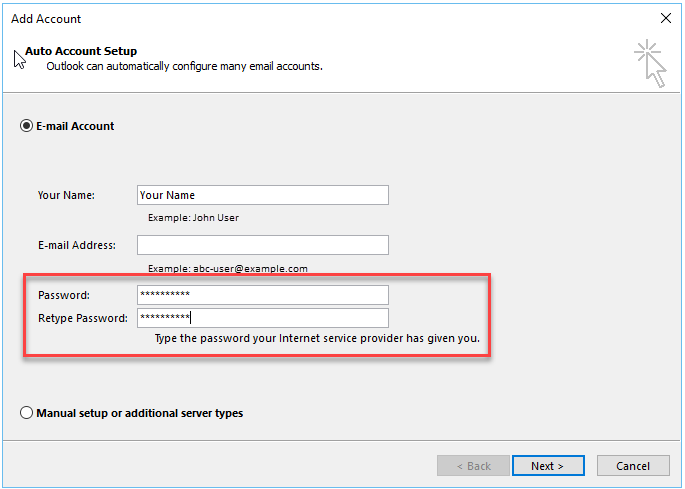
Task: Click the "E-mail Address:" field label
Action: pos(77,245)
